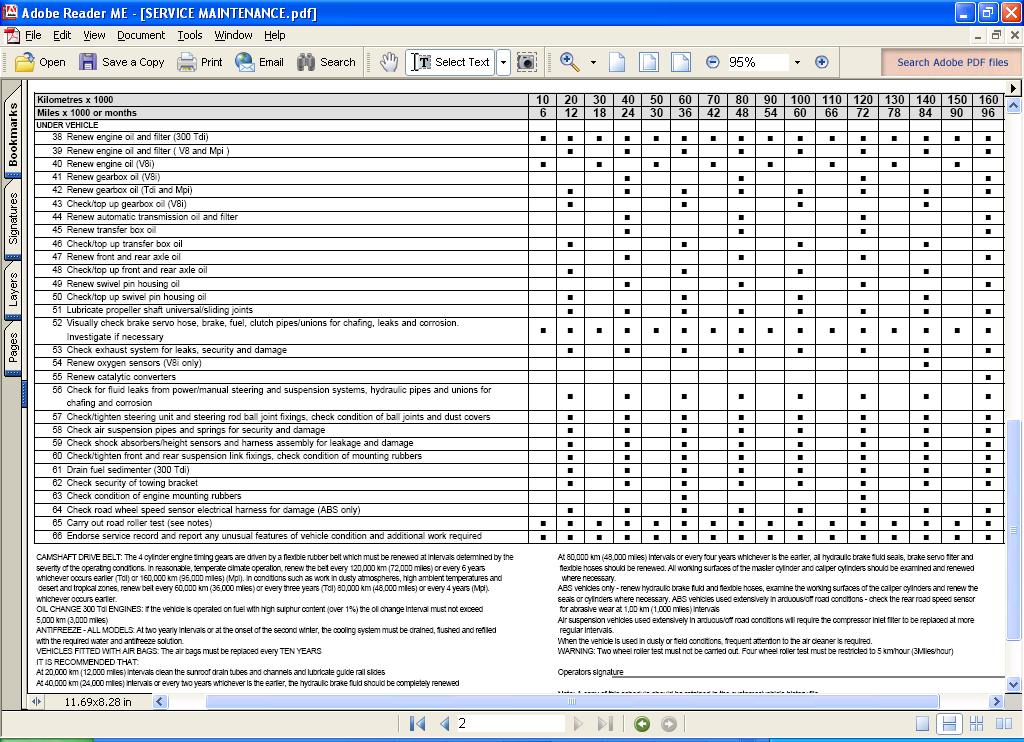
Task: Open the Document menu
Action: click(x=141, y=35)
